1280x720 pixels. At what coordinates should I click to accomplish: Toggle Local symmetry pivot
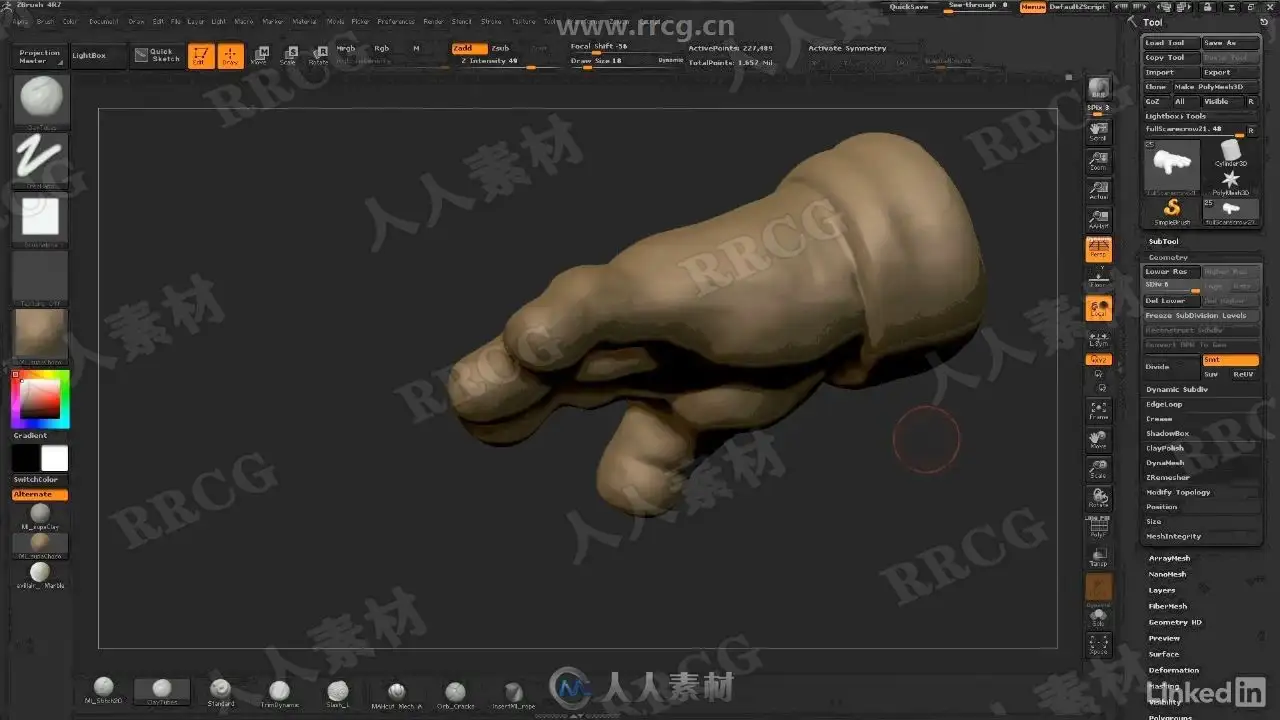point(1099,309)
